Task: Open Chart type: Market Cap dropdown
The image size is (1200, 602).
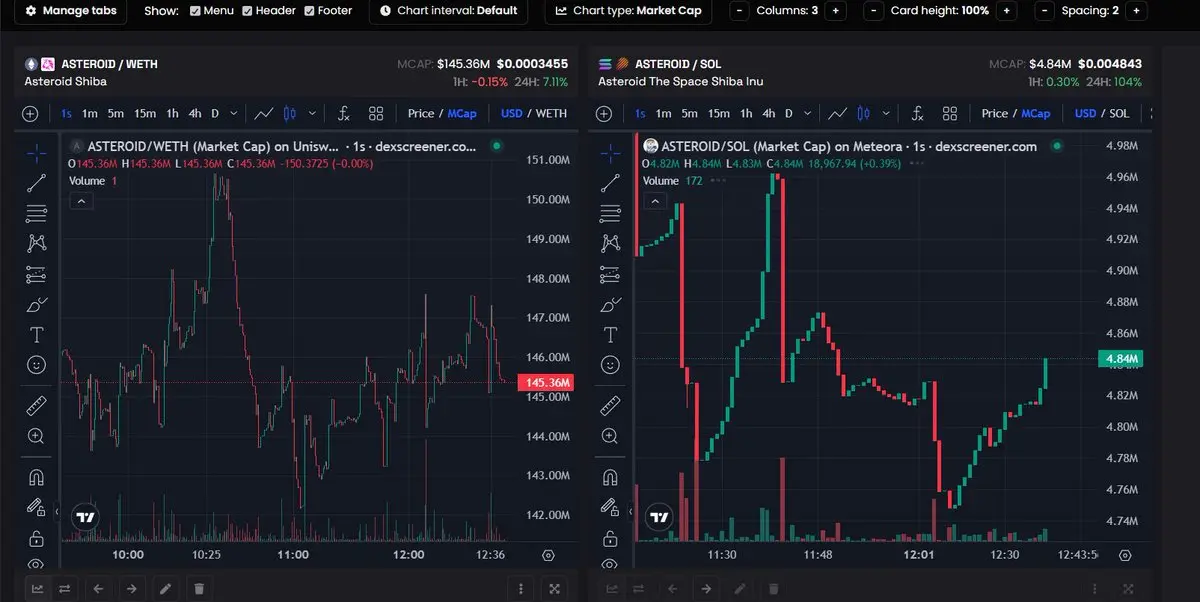Action: 628,11
